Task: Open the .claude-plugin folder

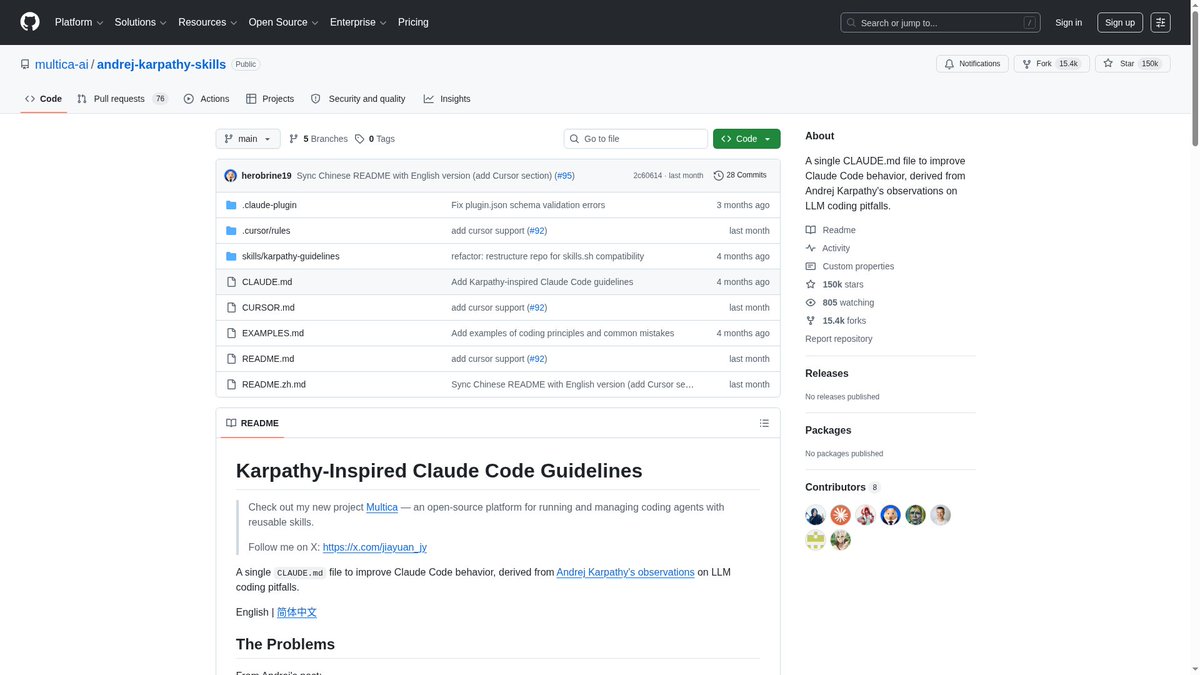Action: coord(269,205)
